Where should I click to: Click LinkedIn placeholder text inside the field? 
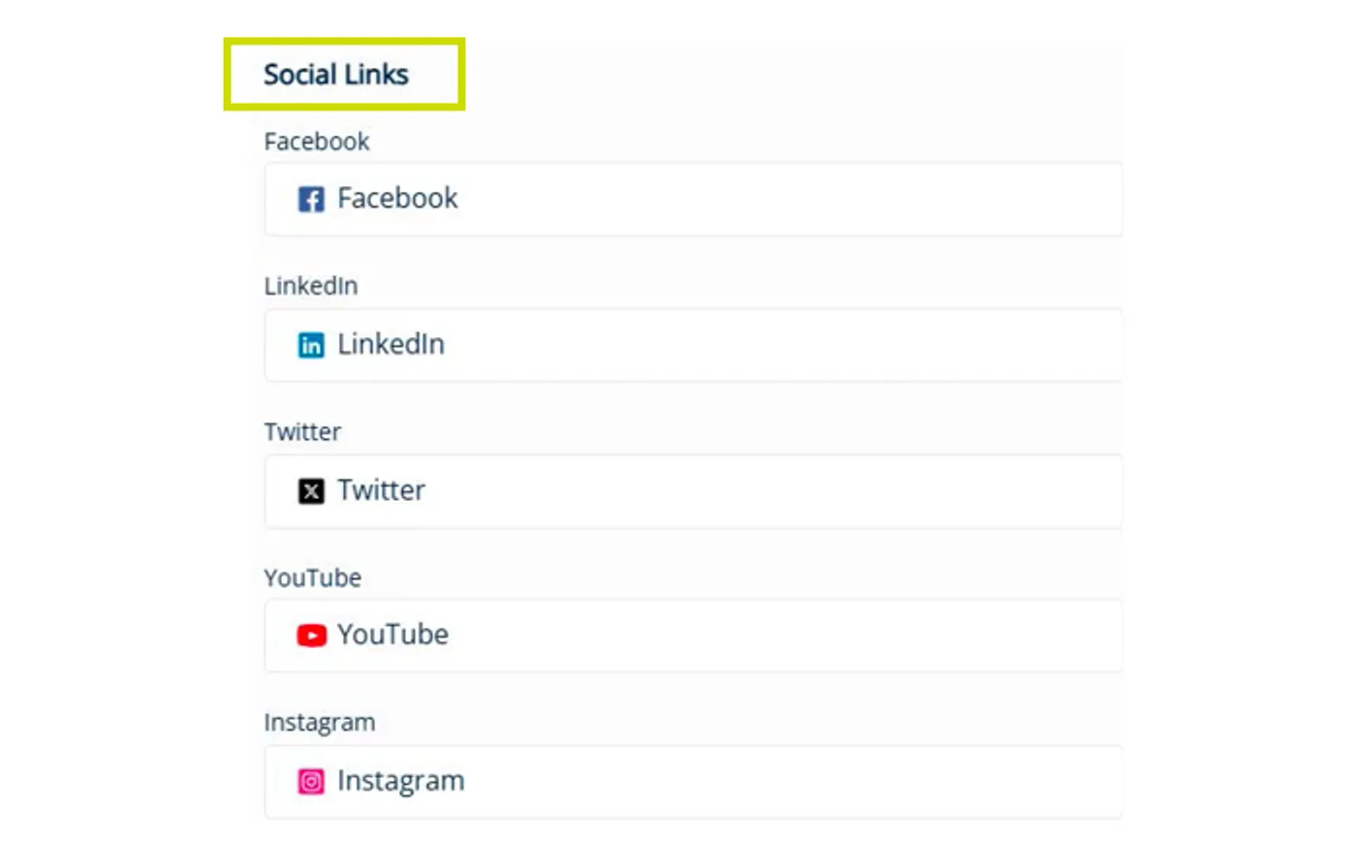[391, 344]
